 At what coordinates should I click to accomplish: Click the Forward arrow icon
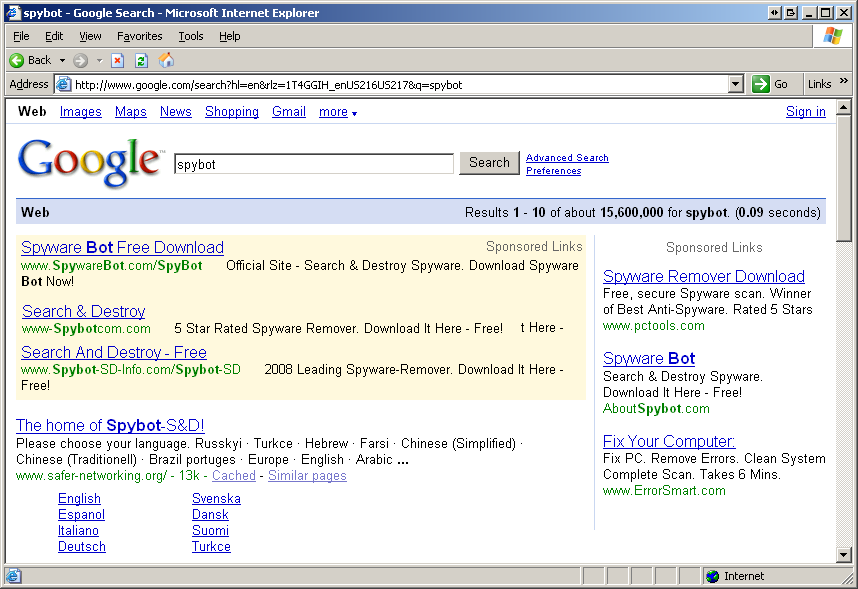pos(80,60)
